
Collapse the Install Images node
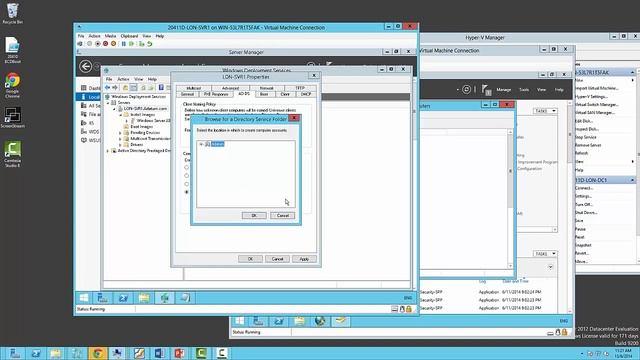point(120,115)
